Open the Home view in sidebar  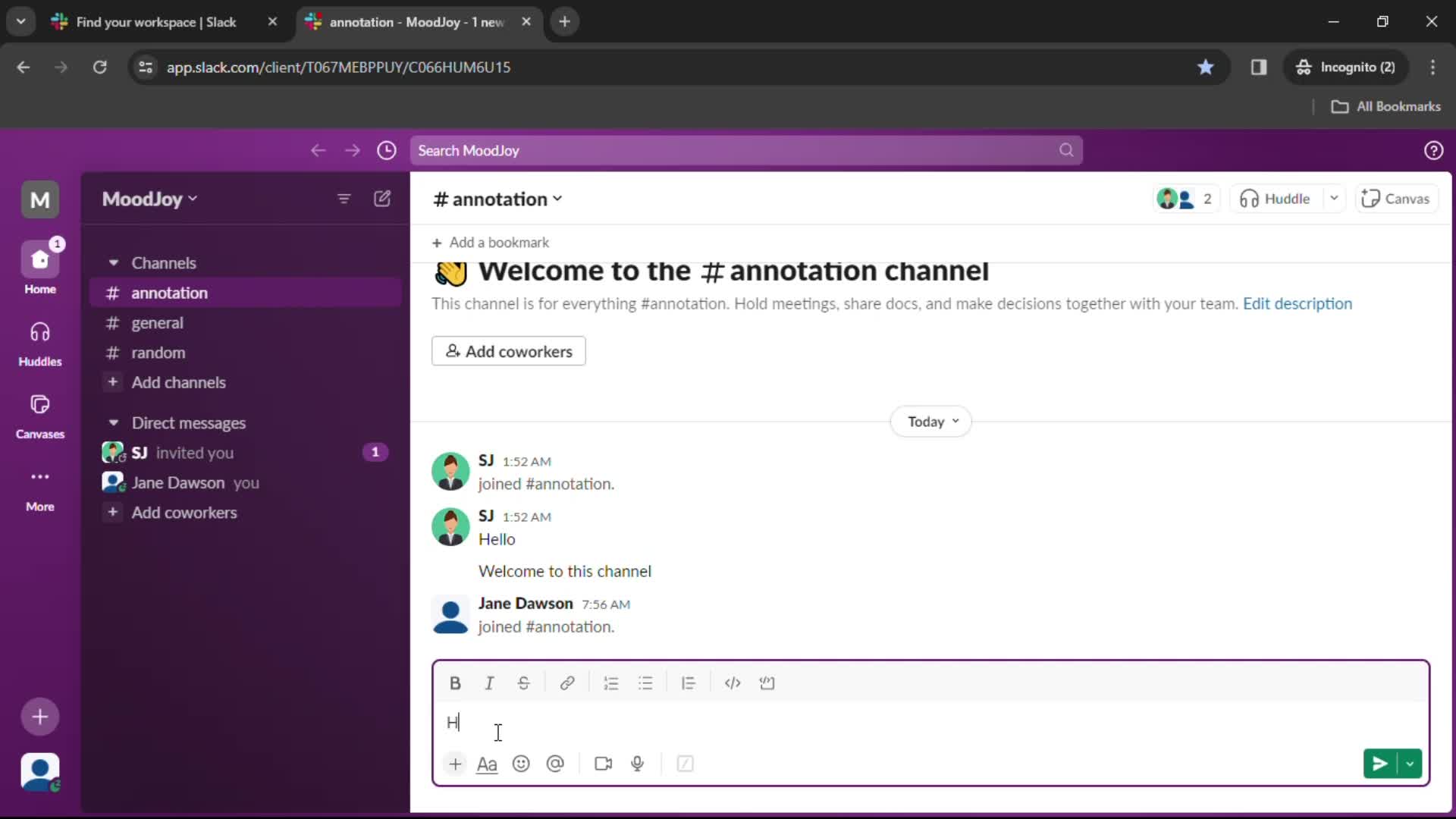pyautogui.click(x=40, y=268)
